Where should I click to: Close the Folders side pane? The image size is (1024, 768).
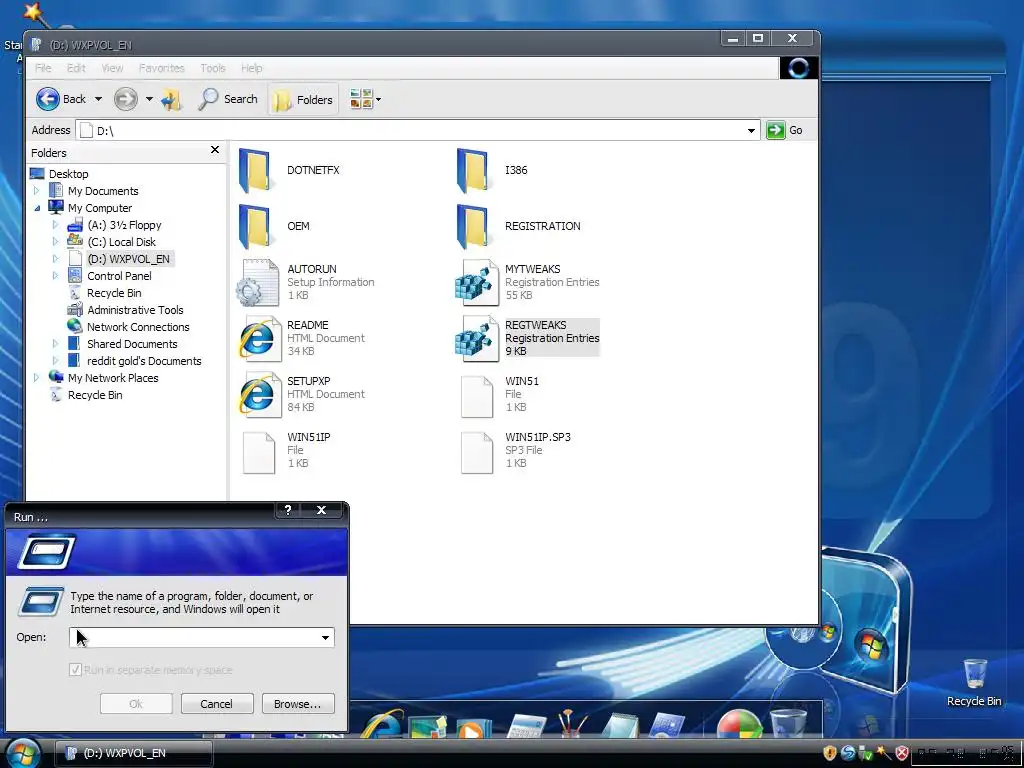point(215,150)
